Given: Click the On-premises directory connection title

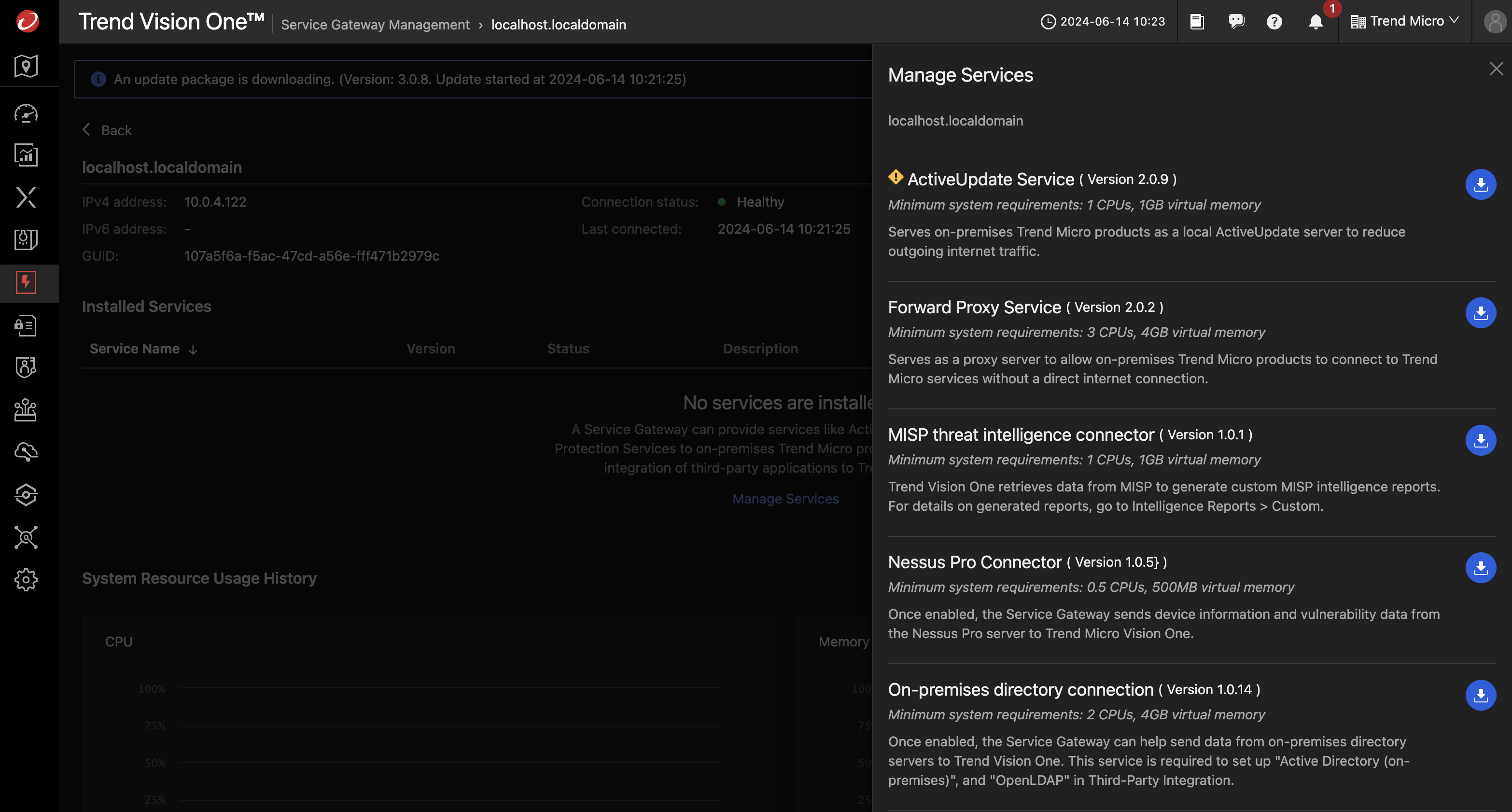Looking at the screenshot, I should 1020,689.
